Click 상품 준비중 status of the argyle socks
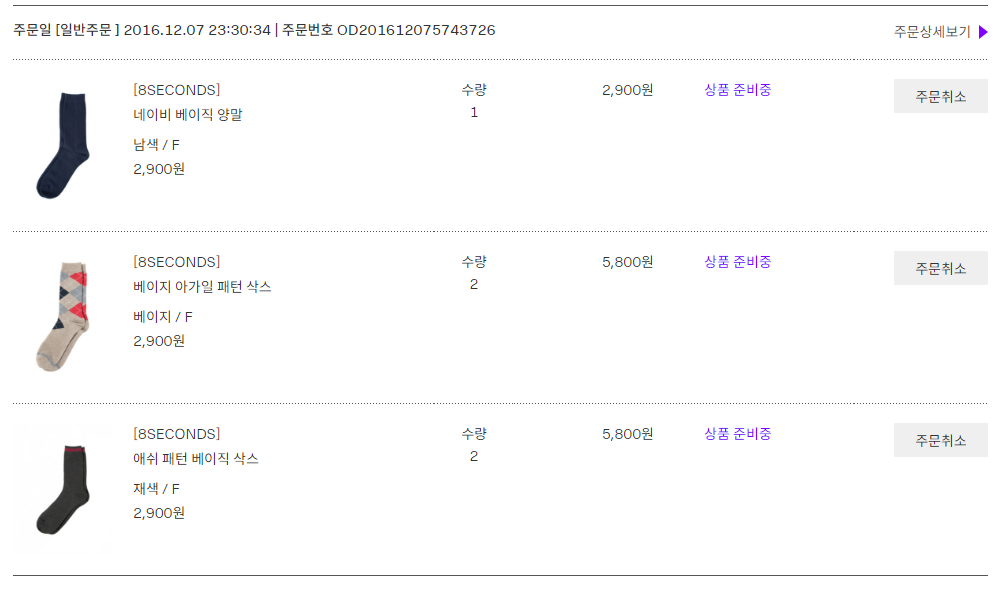The width and height of the screenshot is (998, 597). (x=737, y=262)
